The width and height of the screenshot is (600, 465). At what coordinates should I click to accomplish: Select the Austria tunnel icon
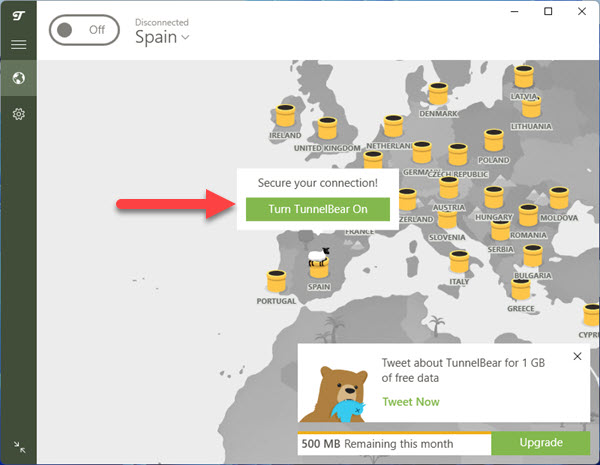click(x=448, y=188)
